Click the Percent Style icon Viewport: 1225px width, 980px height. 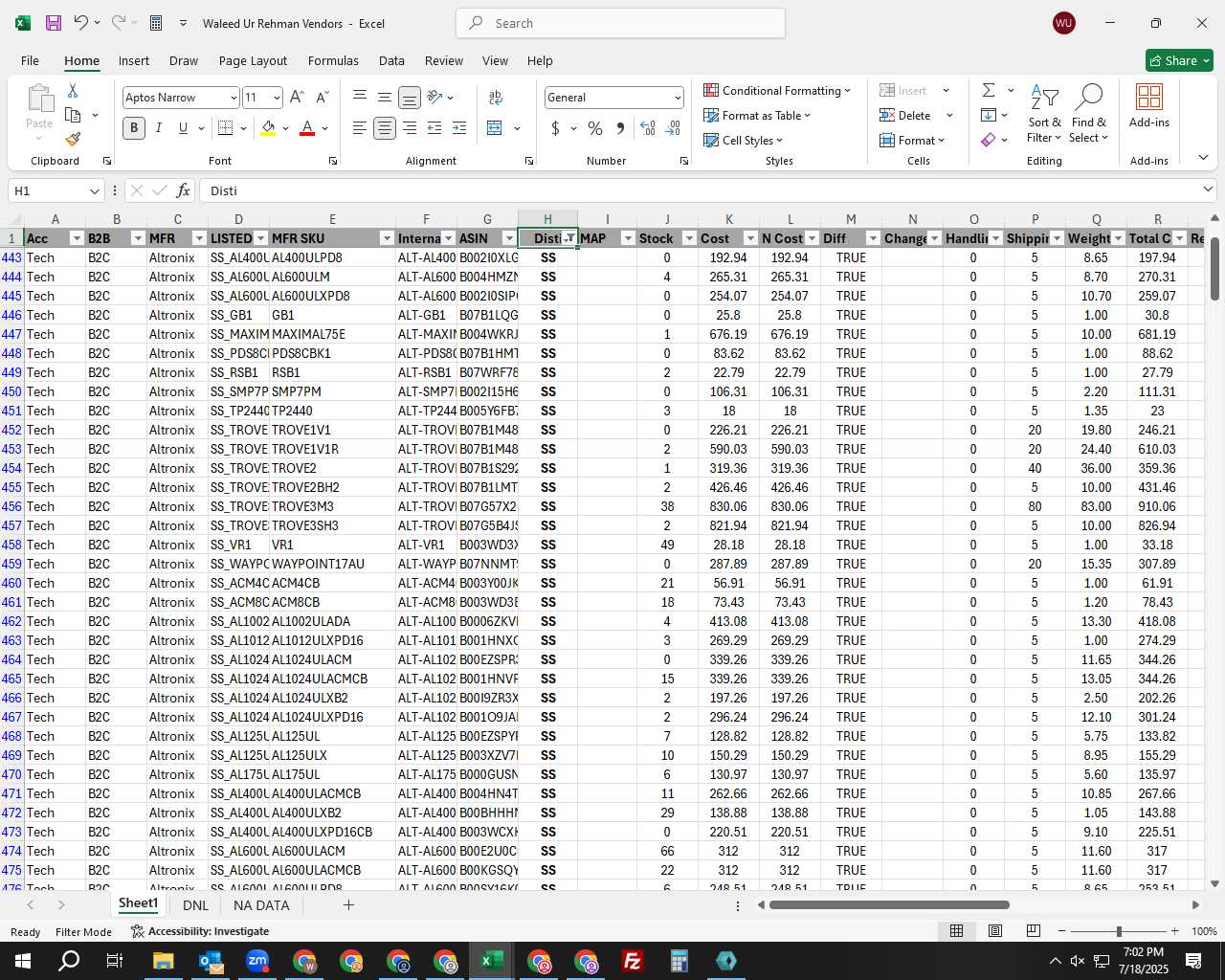[595, 127]
